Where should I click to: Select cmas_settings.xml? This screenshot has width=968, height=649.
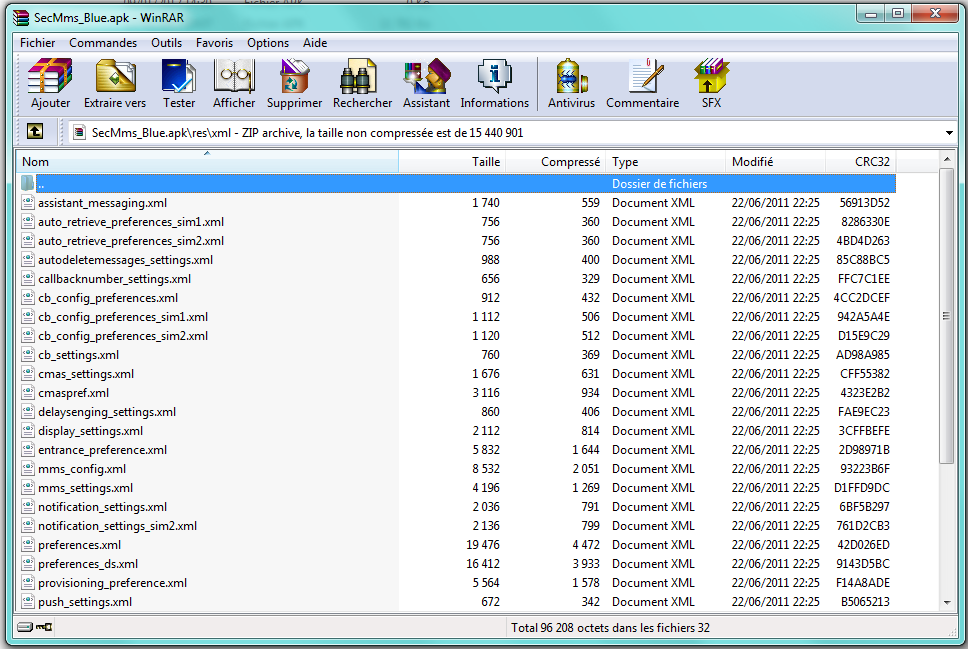pos(86,374)
